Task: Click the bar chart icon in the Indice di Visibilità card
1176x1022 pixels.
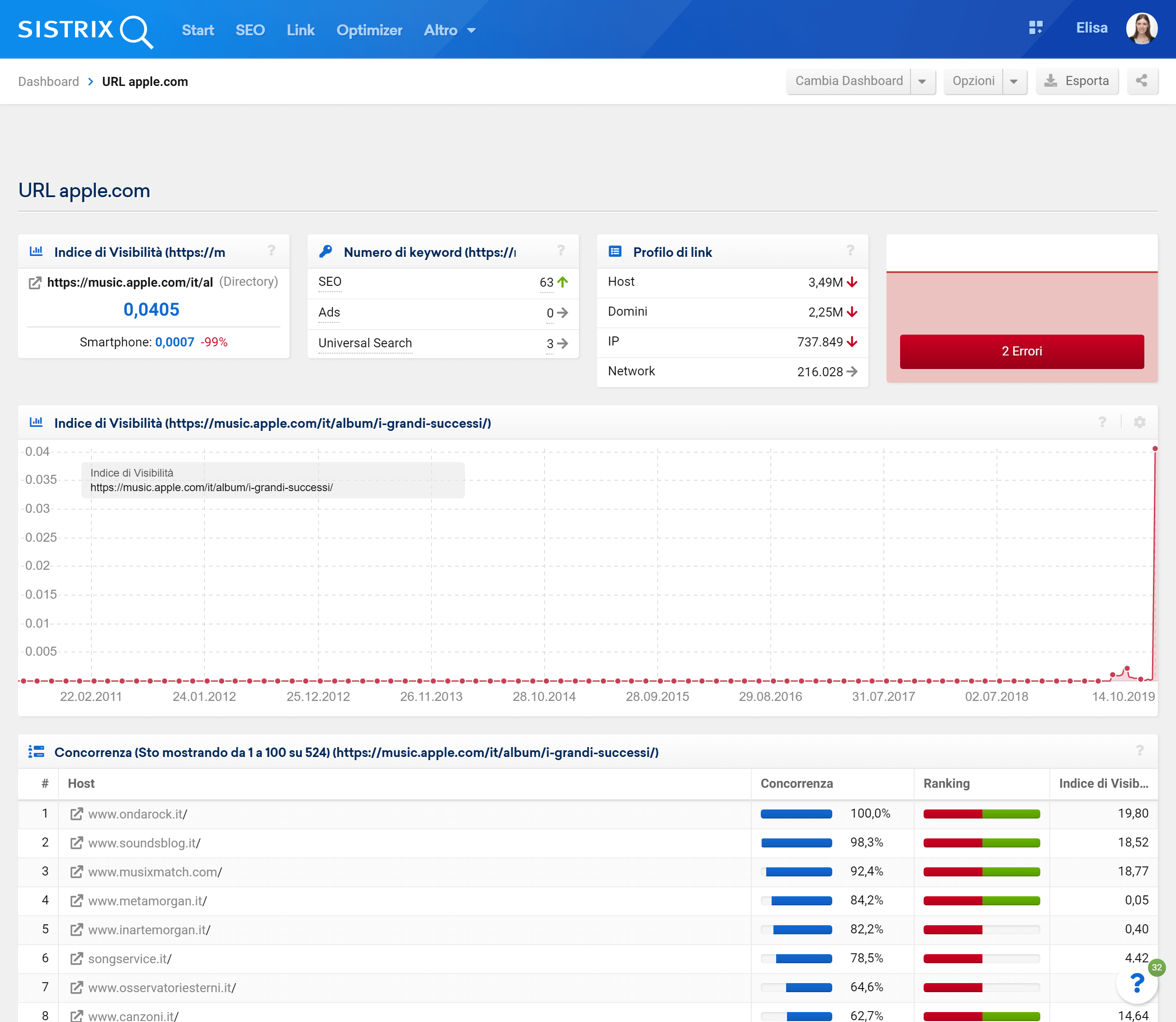Action: point(37,251)
